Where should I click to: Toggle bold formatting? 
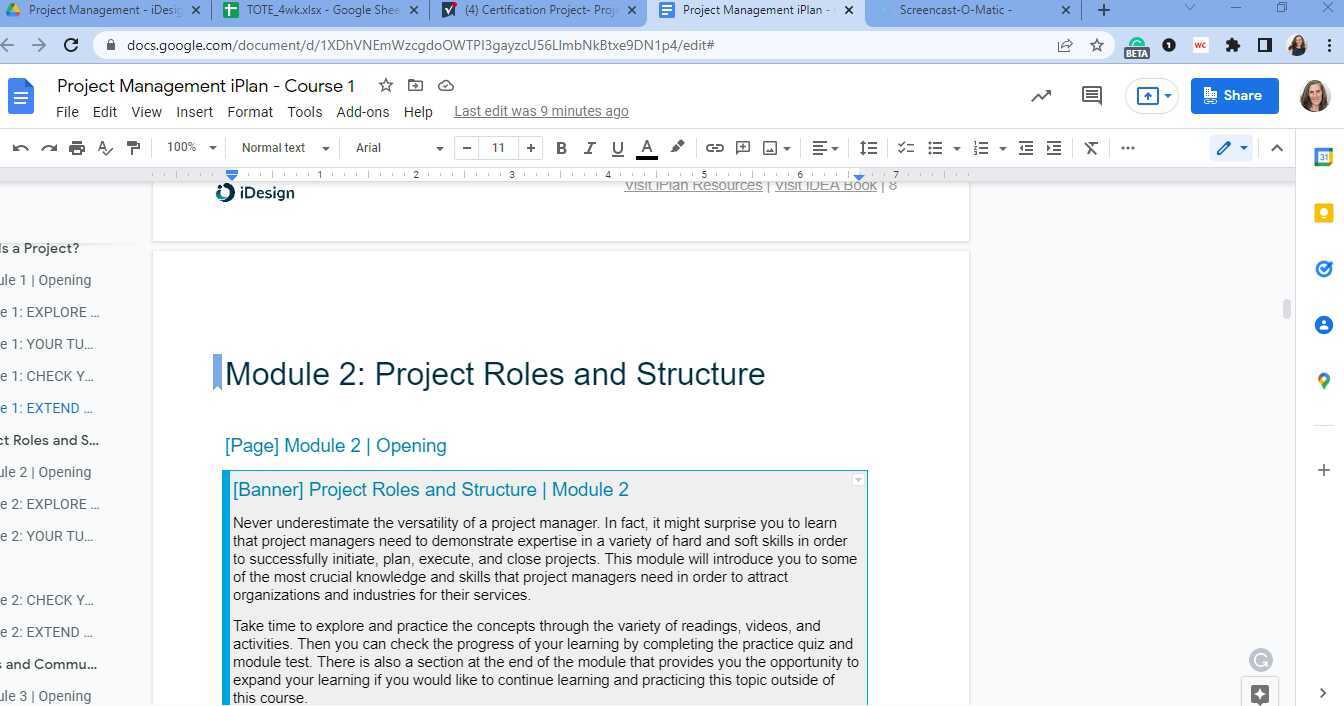[x=561, y=147]
